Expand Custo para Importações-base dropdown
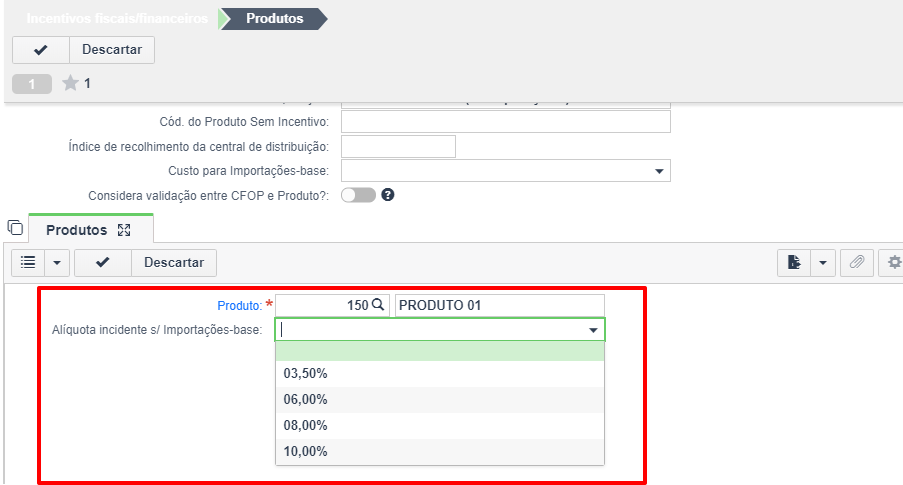The width and height of the screenshot is (903, 485). pos(659,171)
